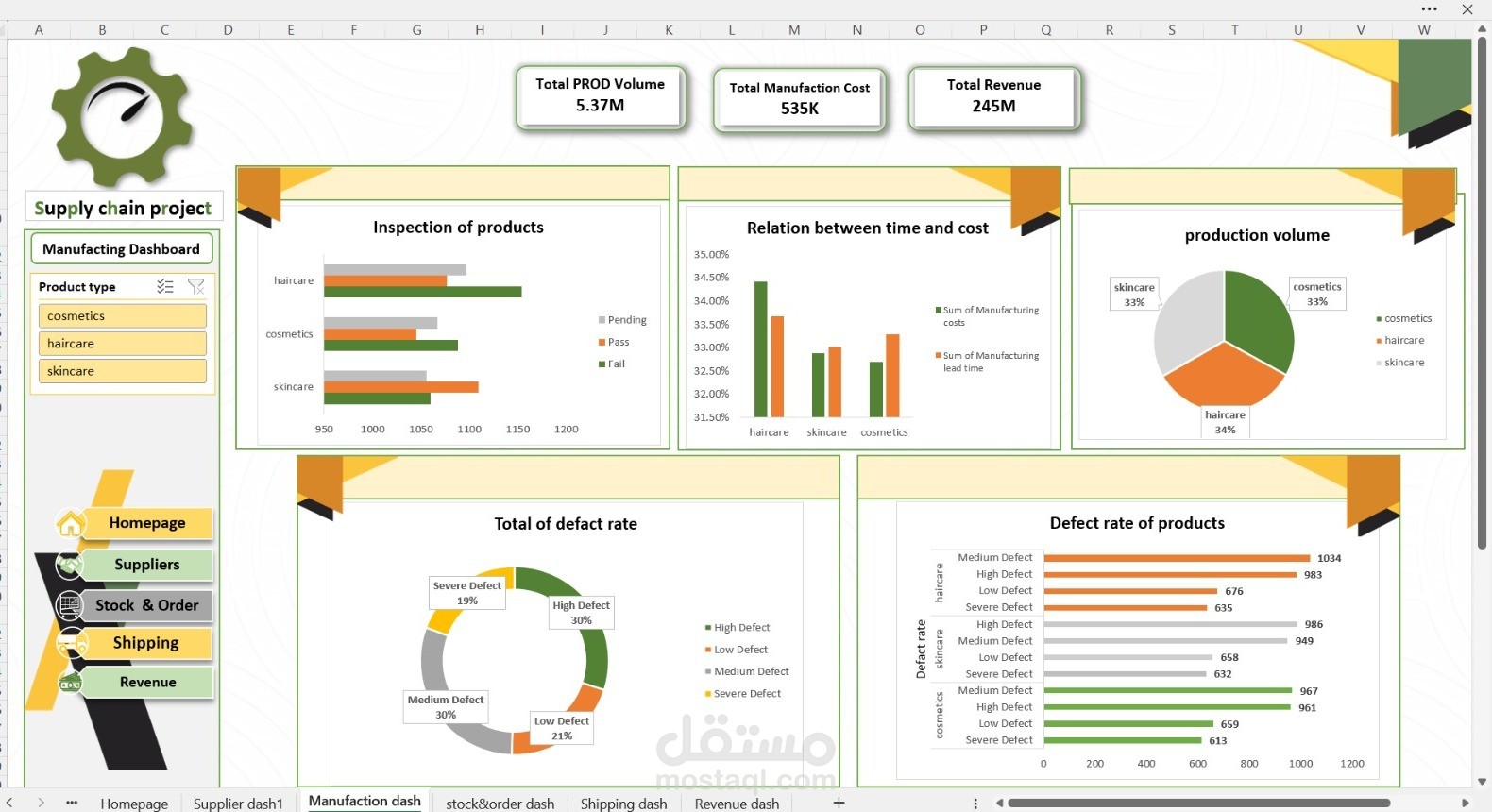Click the green gear gauge logo
This screenshot has width=1492, height=812.
[x=123, y=118]
